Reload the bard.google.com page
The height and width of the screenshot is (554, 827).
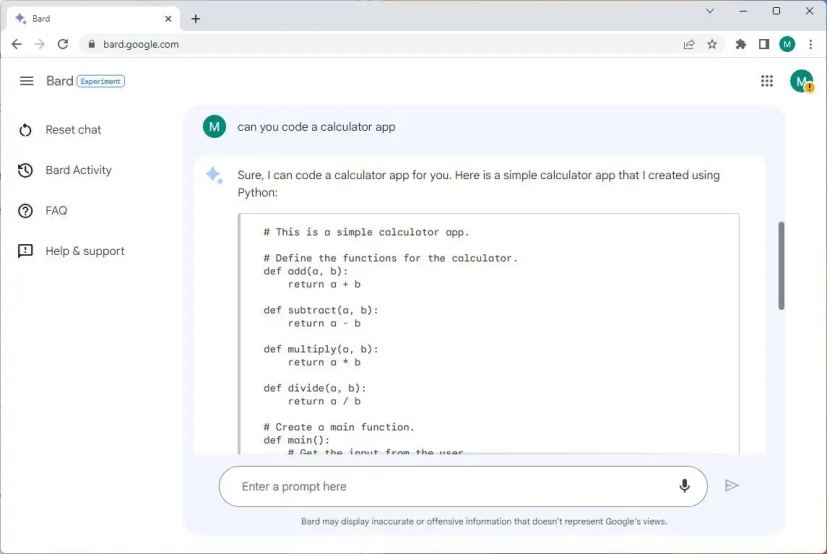pos(63,44)
